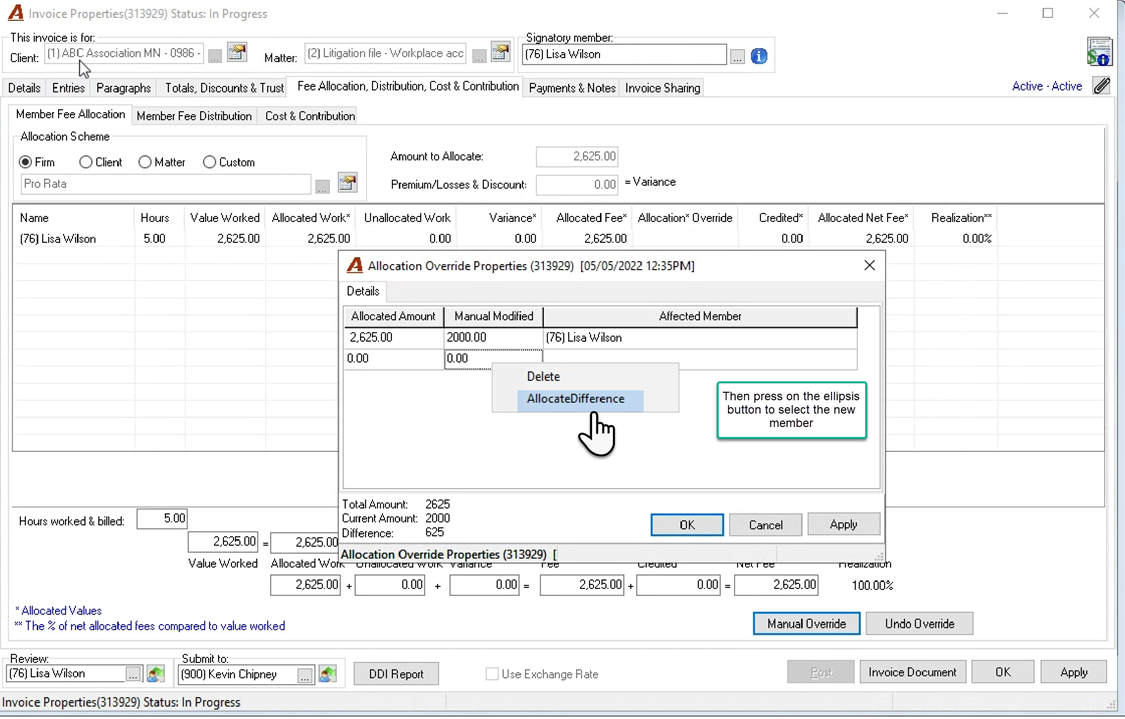1125x719 pixels.
Task: Open the Invoice Sharing tab
Action: [x=662, y=88]
